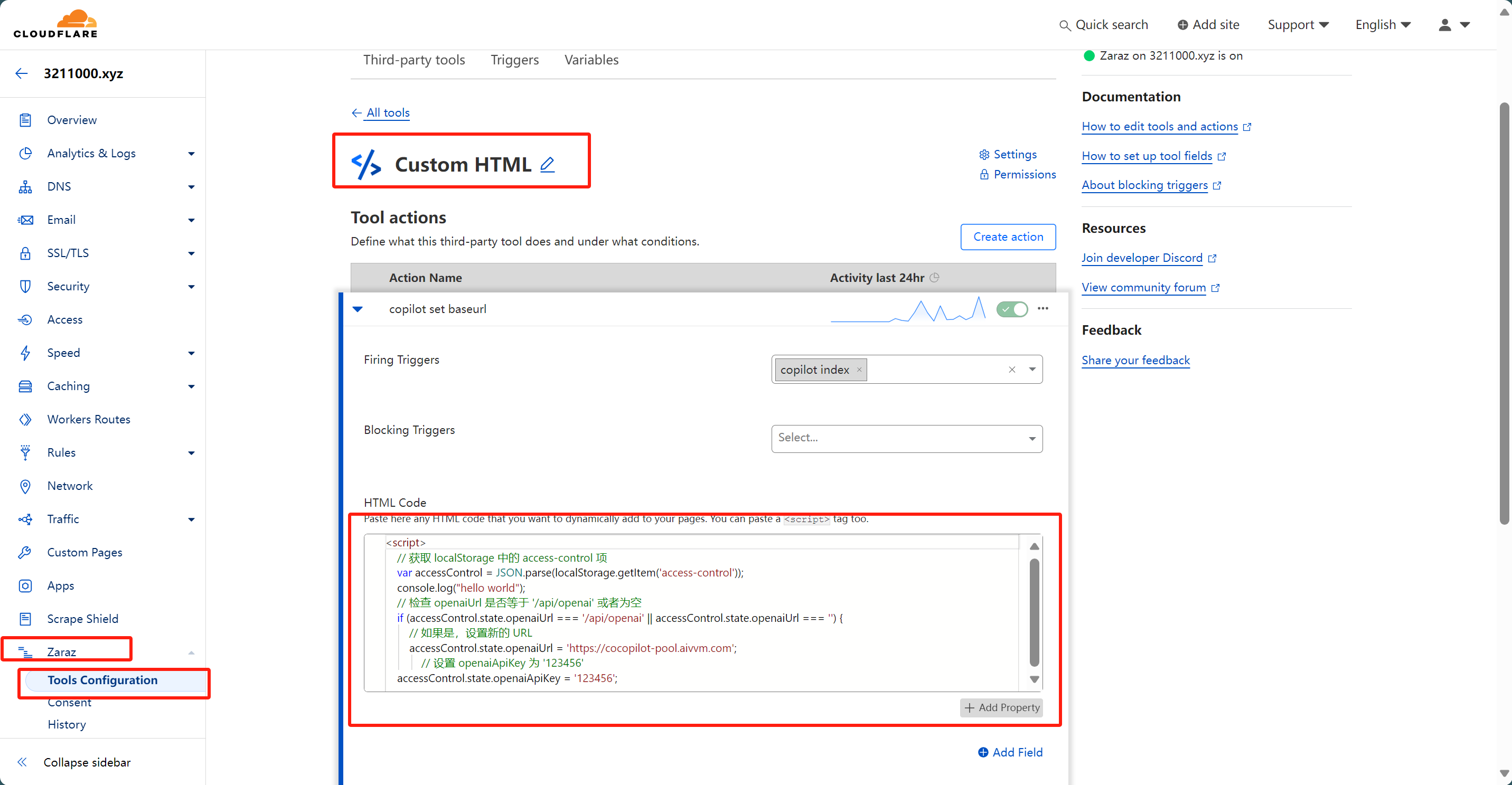
Task: Switch to the Triggers tab
Action: click(515, 60)
